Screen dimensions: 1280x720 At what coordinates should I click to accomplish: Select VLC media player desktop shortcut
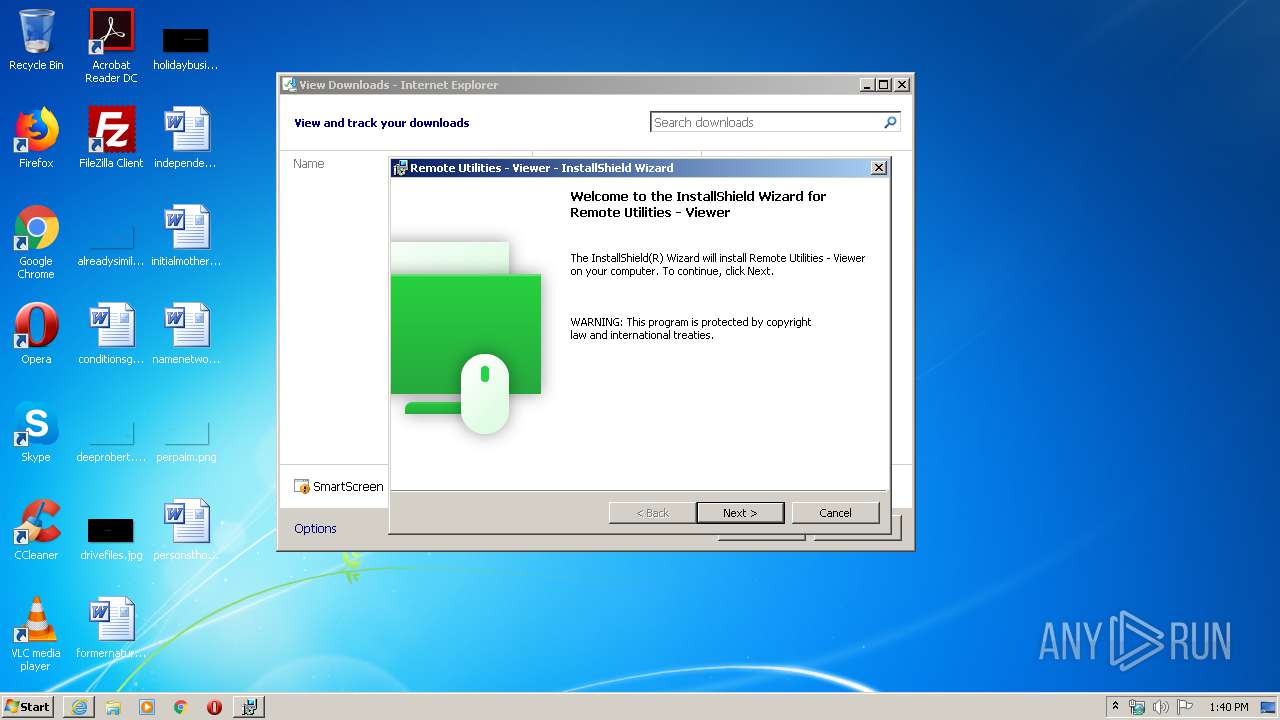(36, 634)
